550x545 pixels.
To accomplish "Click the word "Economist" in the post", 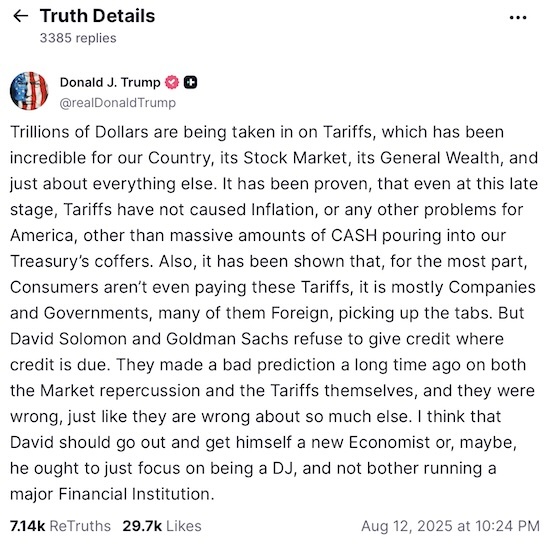I will click(389, 443).
